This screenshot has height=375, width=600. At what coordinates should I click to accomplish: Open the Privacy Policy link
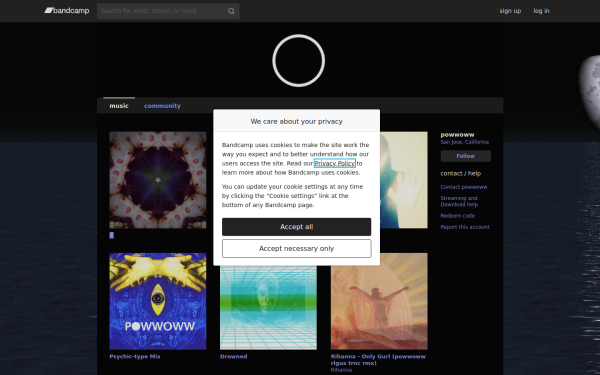point(335,163)
